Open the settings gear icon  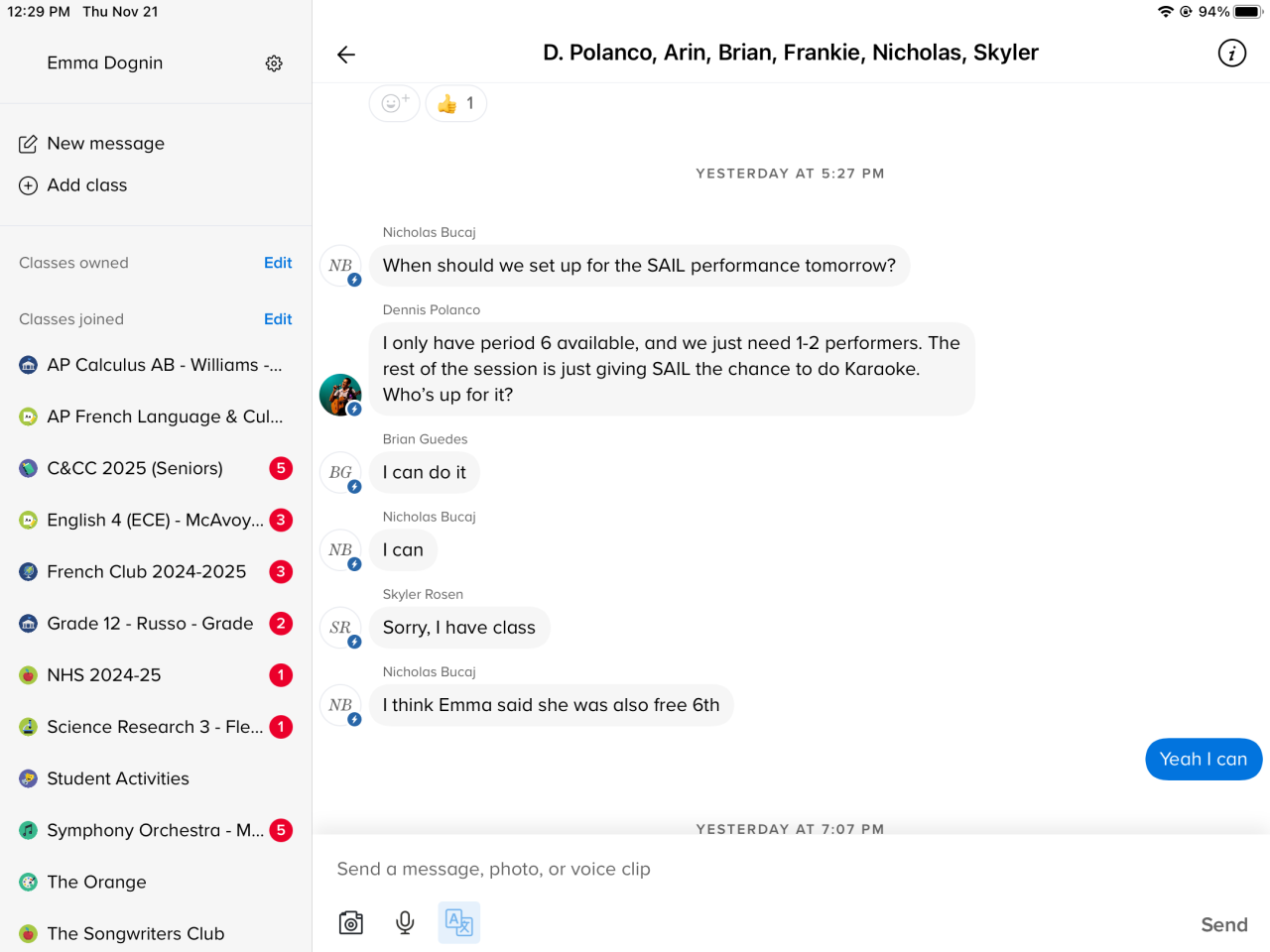click(x=274, y=63)
